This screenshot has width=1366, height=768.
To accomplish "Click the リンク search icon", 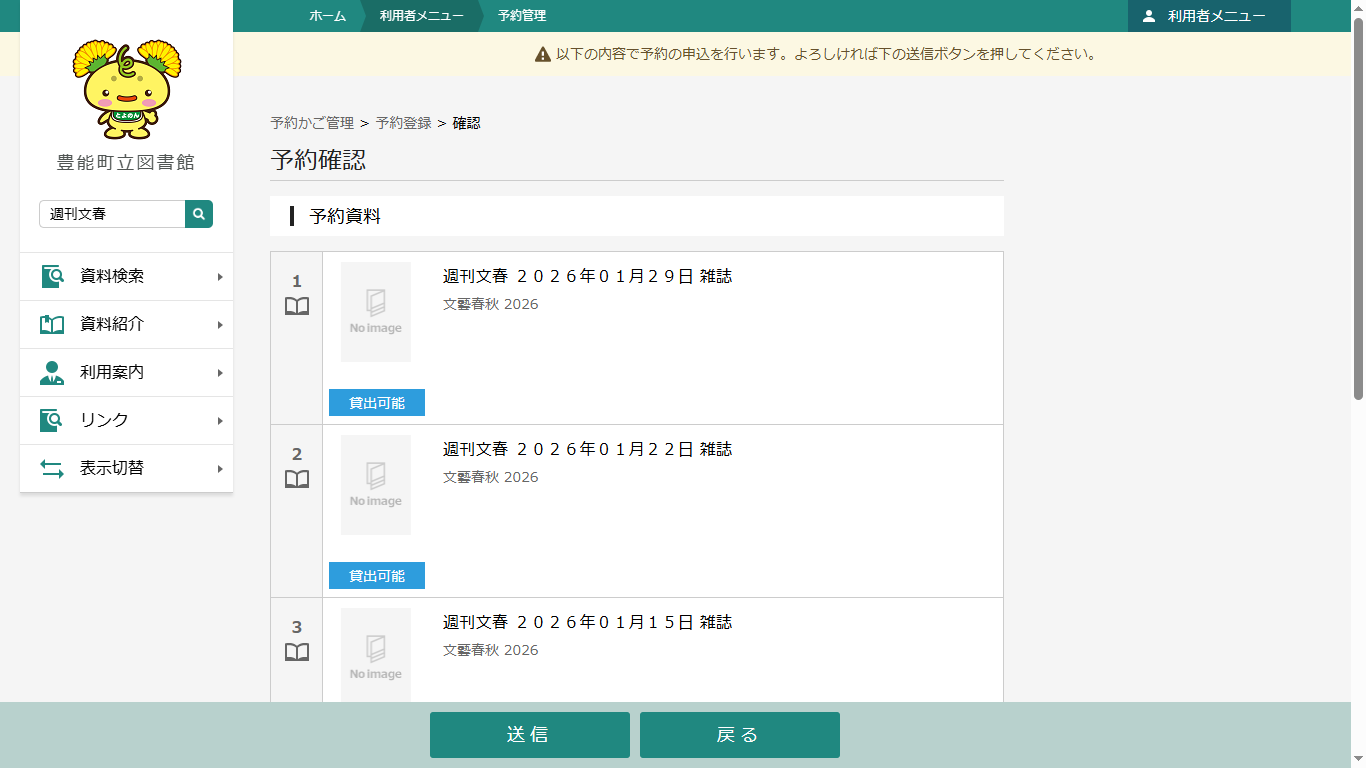I will (52, 421).
